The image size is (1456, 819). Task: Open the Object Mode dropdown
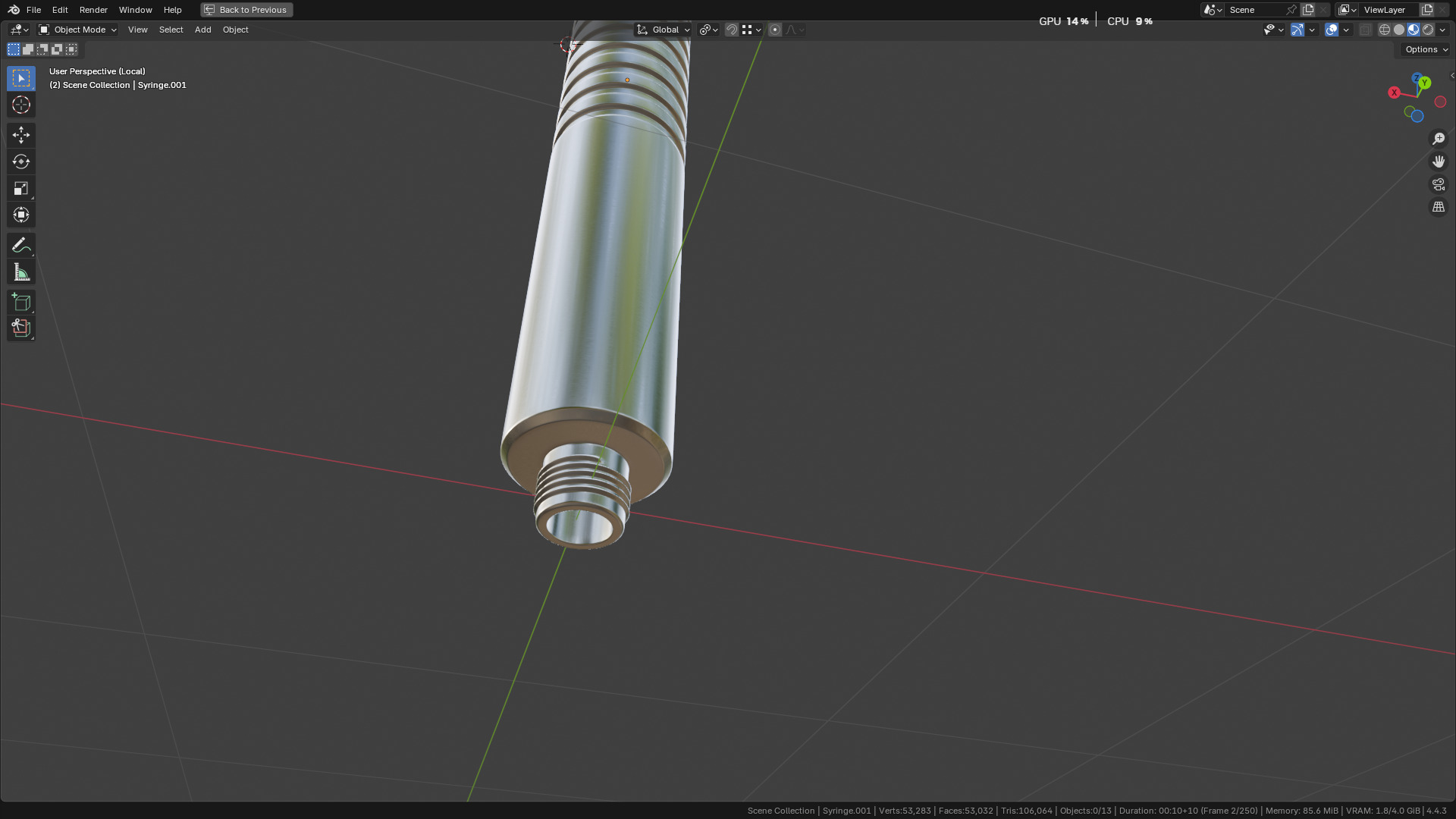tap(78, 30)
